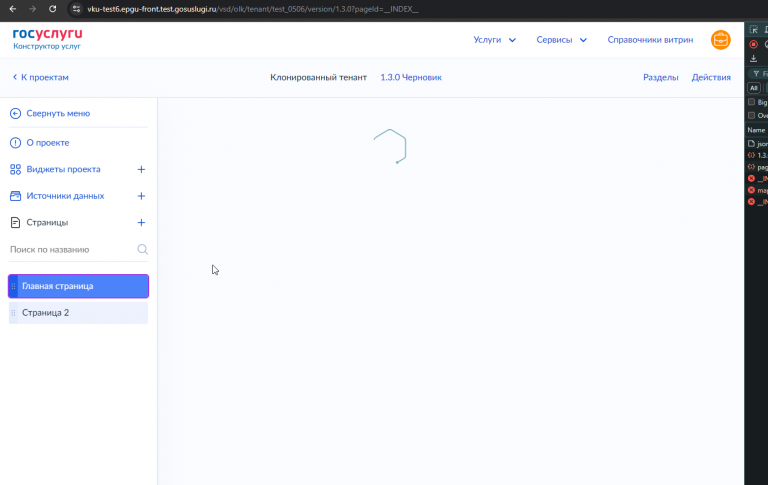Select the 1.3 request row in DevTools

(x=756, y=155)
